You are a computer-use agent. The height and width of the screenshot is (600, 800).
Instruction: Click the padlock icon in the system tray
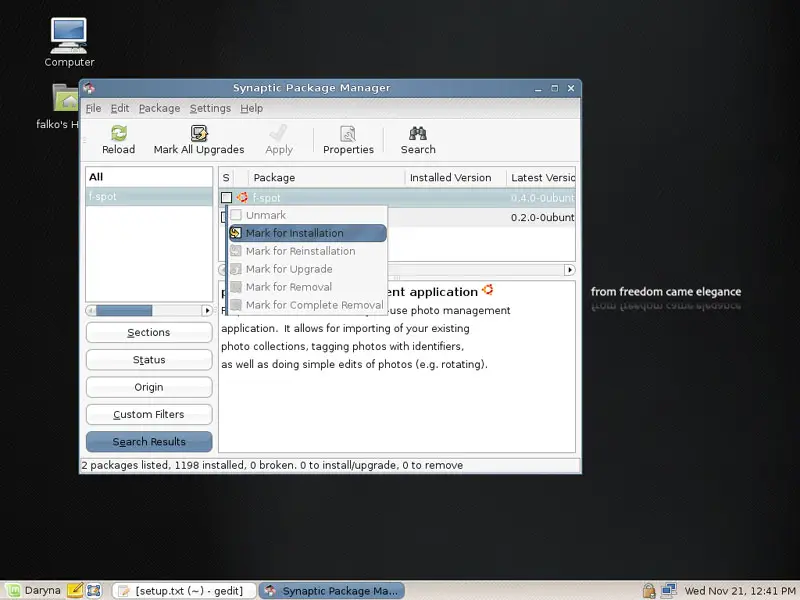[648, 591]
